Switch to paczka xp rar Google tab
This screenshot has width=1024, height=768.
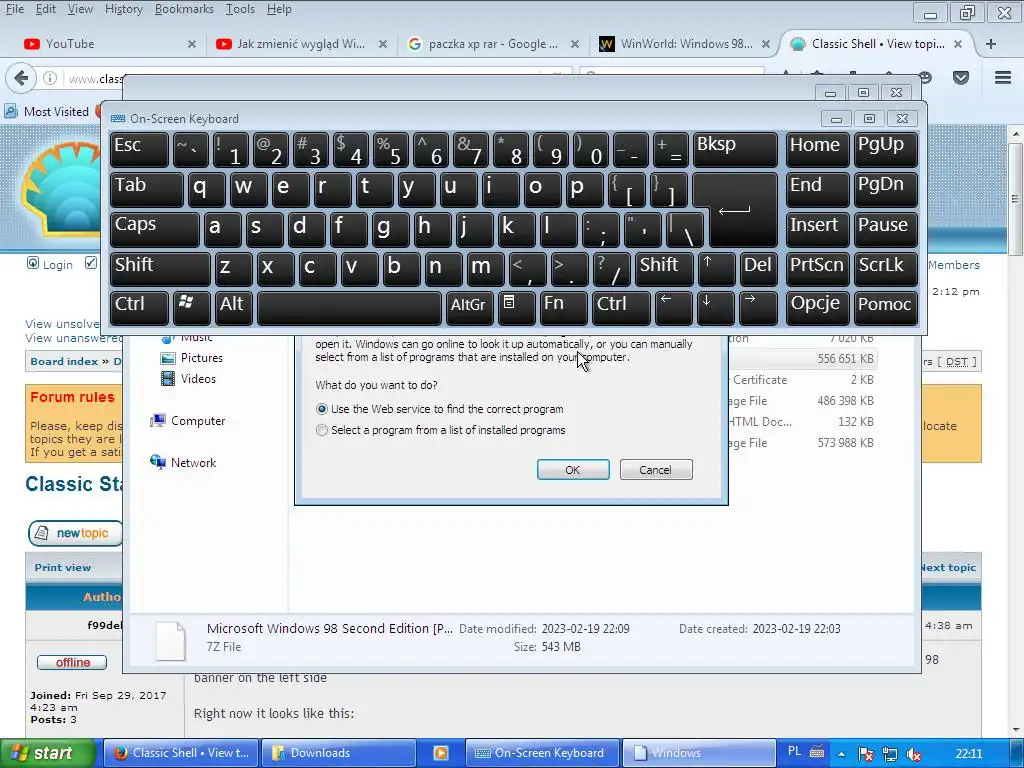point(492,44)
